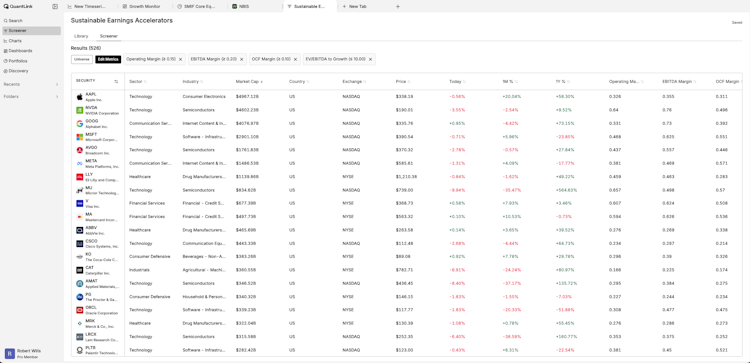Click the swap icon next to SECURITY header

(116, 81)
